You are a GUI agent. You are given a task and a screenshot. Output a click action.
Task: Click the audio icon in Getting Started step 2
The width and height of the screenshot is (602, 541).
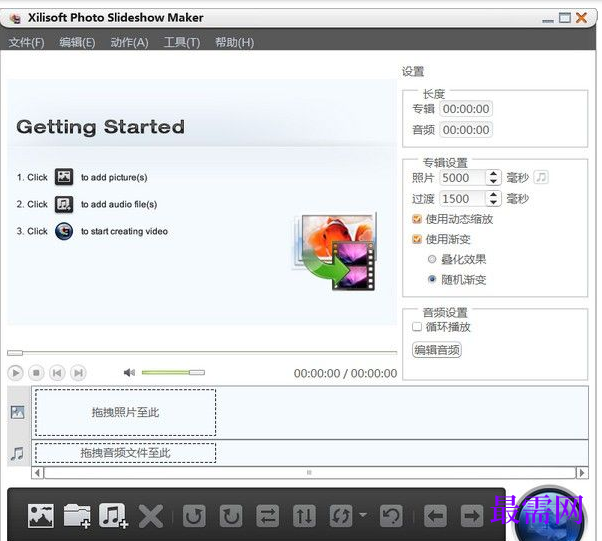(x=64, y=204)
